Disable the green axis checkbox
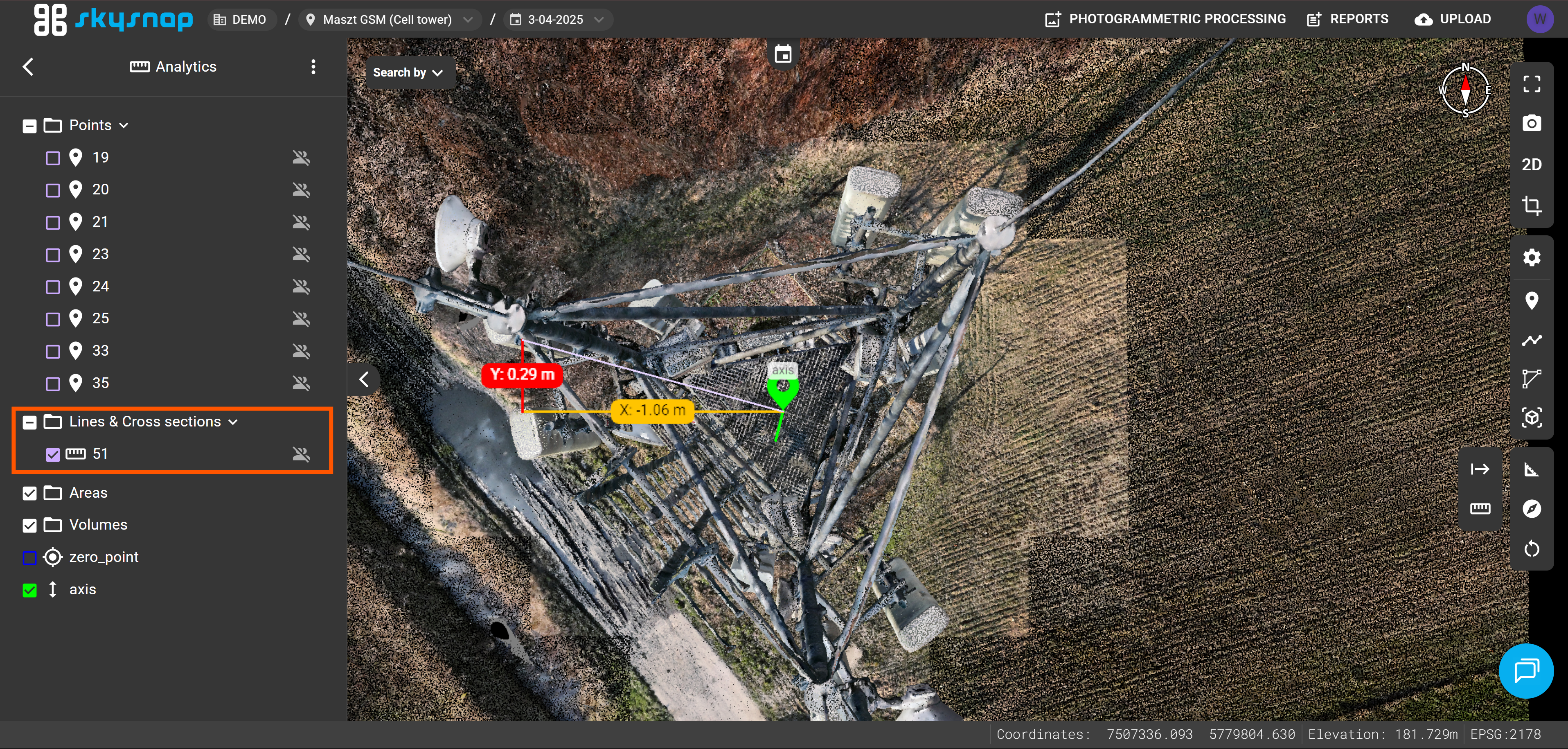Image resolution: width=1568 pixels, height=749 pixels. click(29, 590)
